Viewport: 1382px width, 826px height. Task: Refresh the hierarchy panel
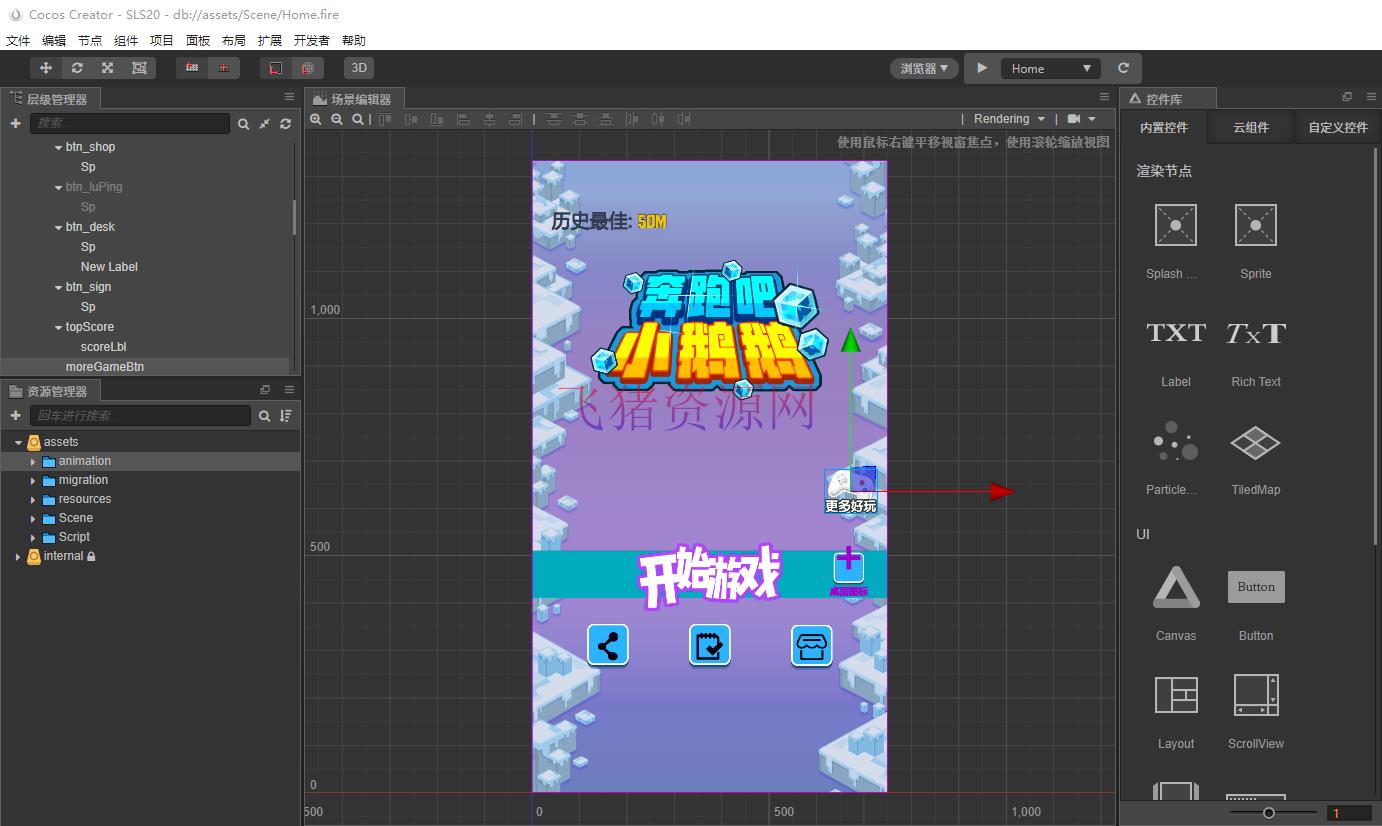coord(285,124)
